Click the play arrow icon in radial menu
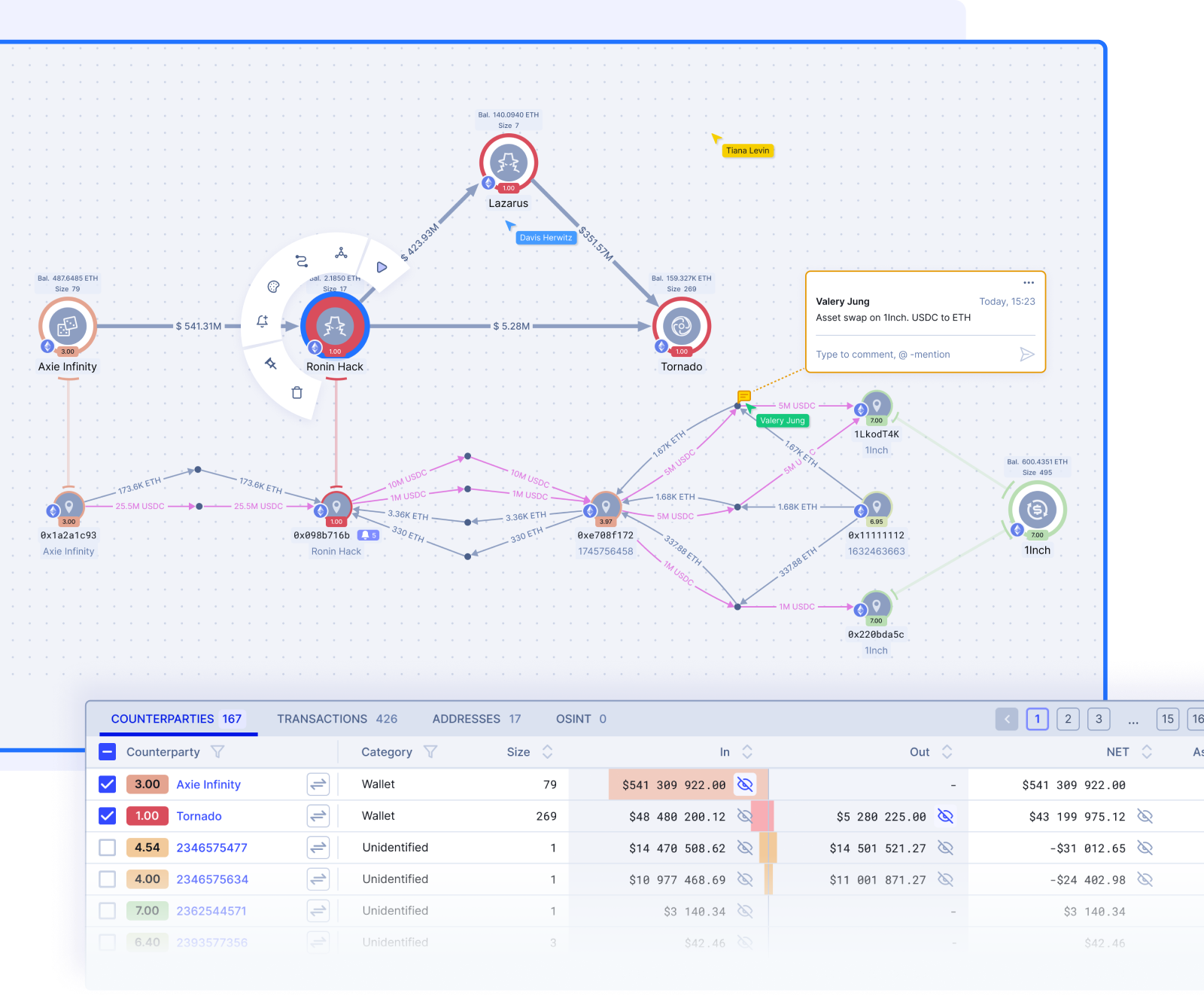 [382, 267]
